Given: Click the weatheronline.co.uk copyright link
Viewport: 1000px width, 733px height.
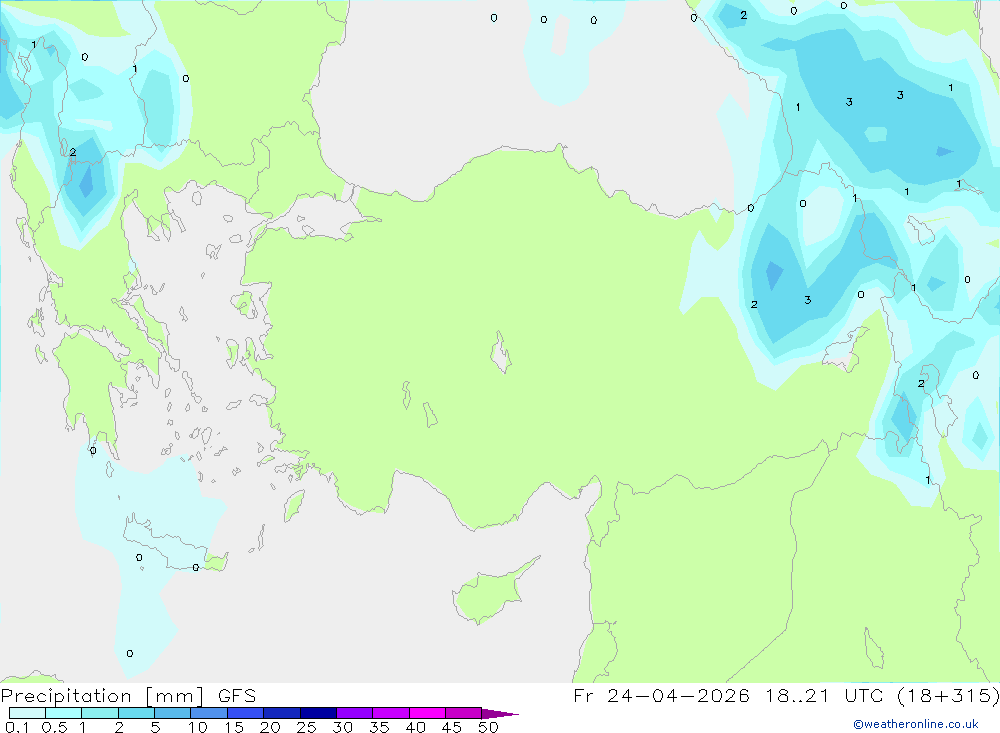Looking at the screenshot, I should [916, 724].
